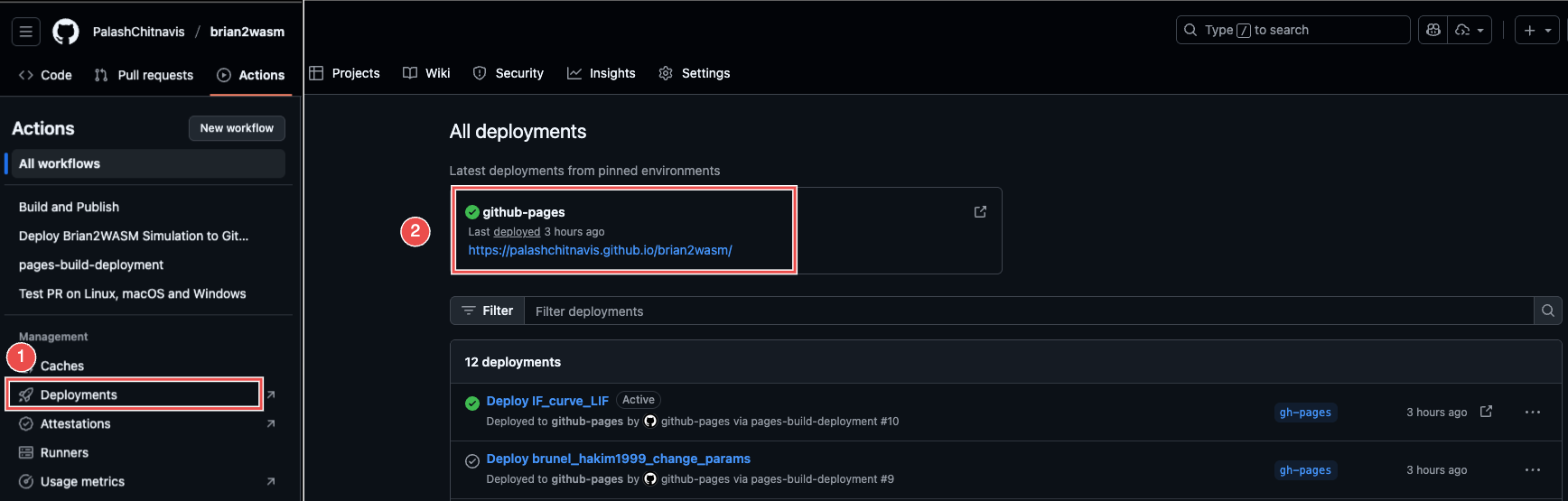1568x501 pixels.
Task: Click external-link icon on github-pages card
Action: [980, 212]
